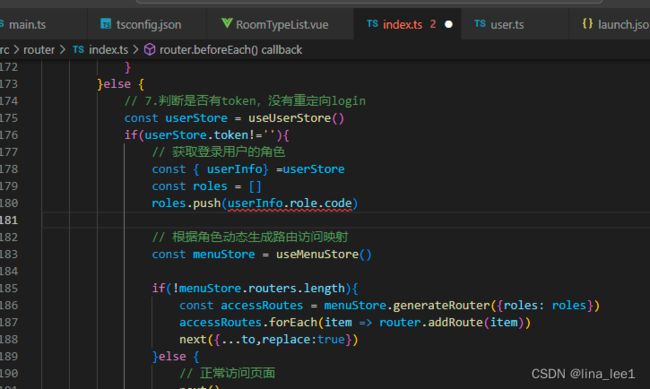
Task: Click the TS icon on index.ts tab
Action: click(372, 24)
